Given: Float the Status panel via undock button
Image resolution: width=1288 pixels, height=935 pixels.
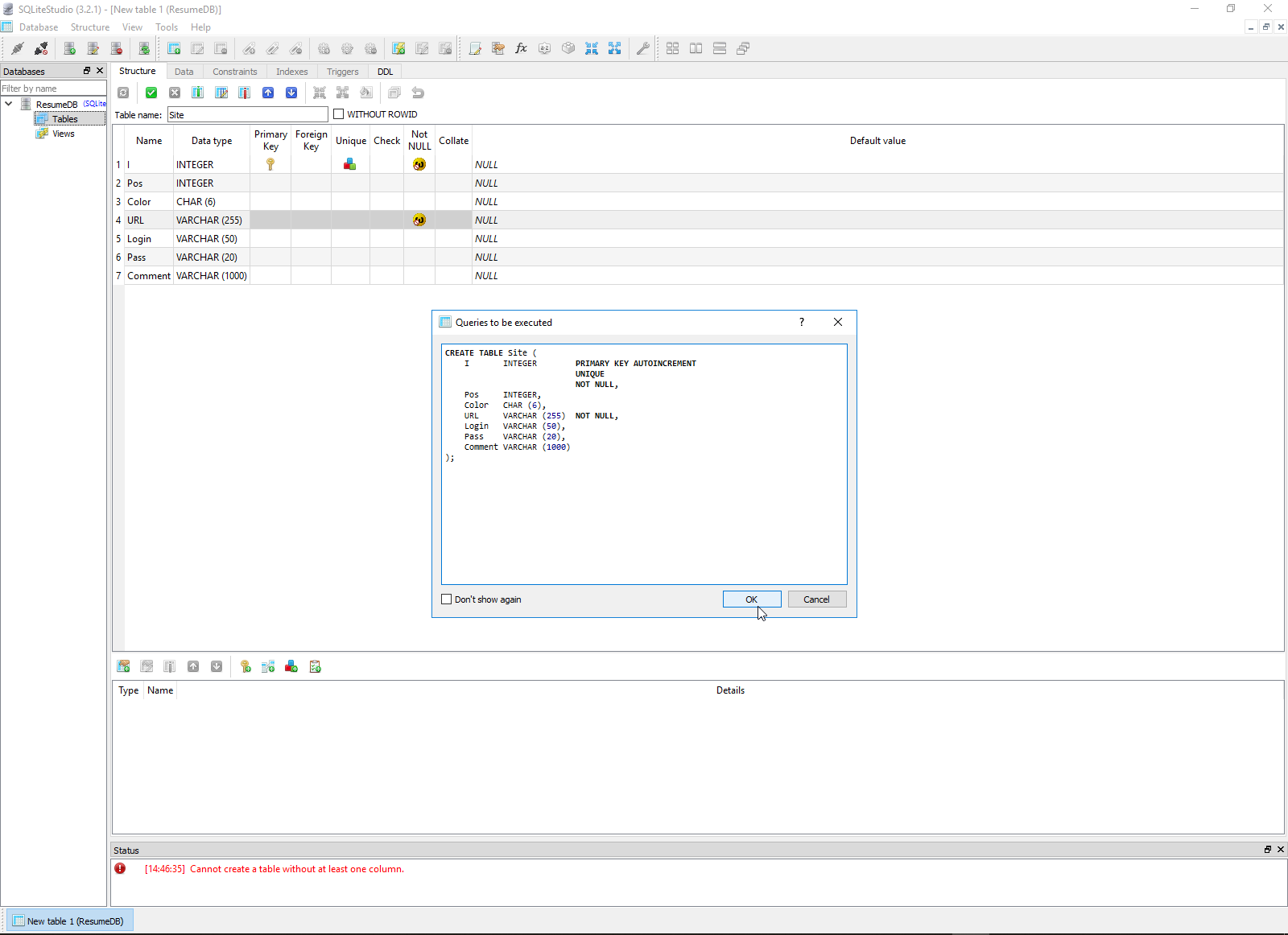Looking at the screenshot, I should 1268,850.
